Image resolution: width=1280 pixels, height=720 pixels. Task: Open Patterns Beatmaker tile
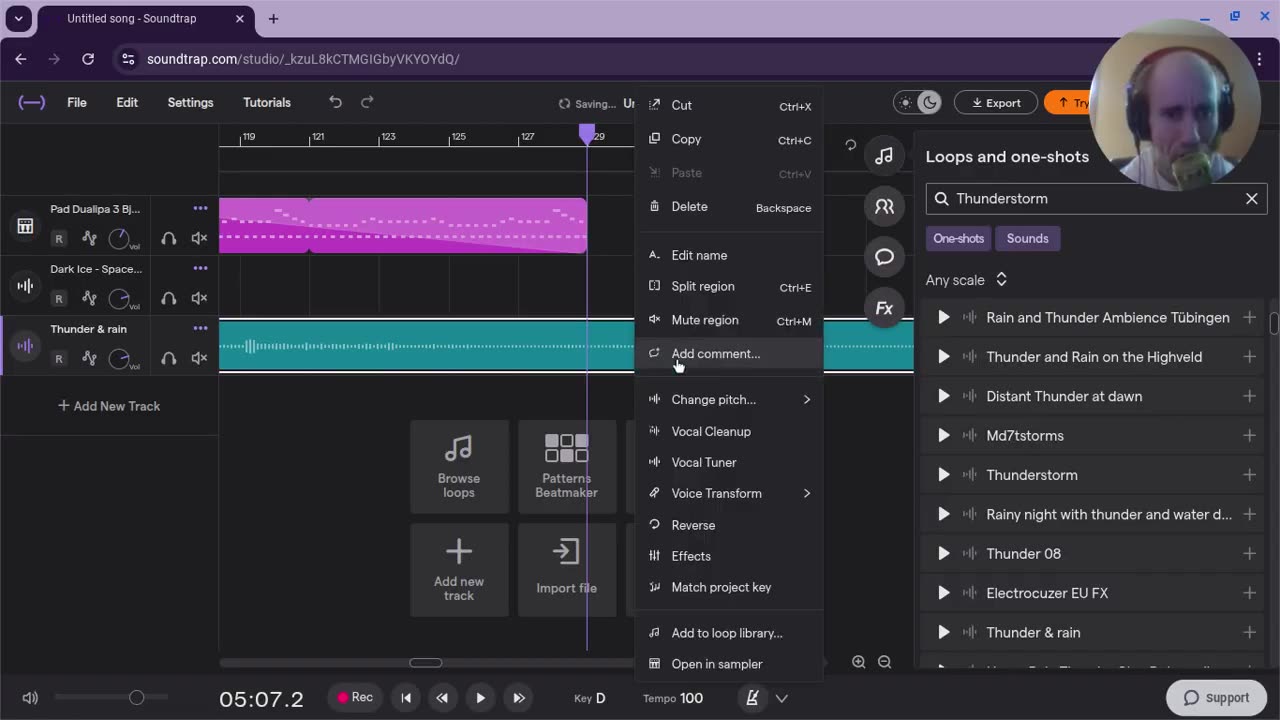[x=566, y=467]
